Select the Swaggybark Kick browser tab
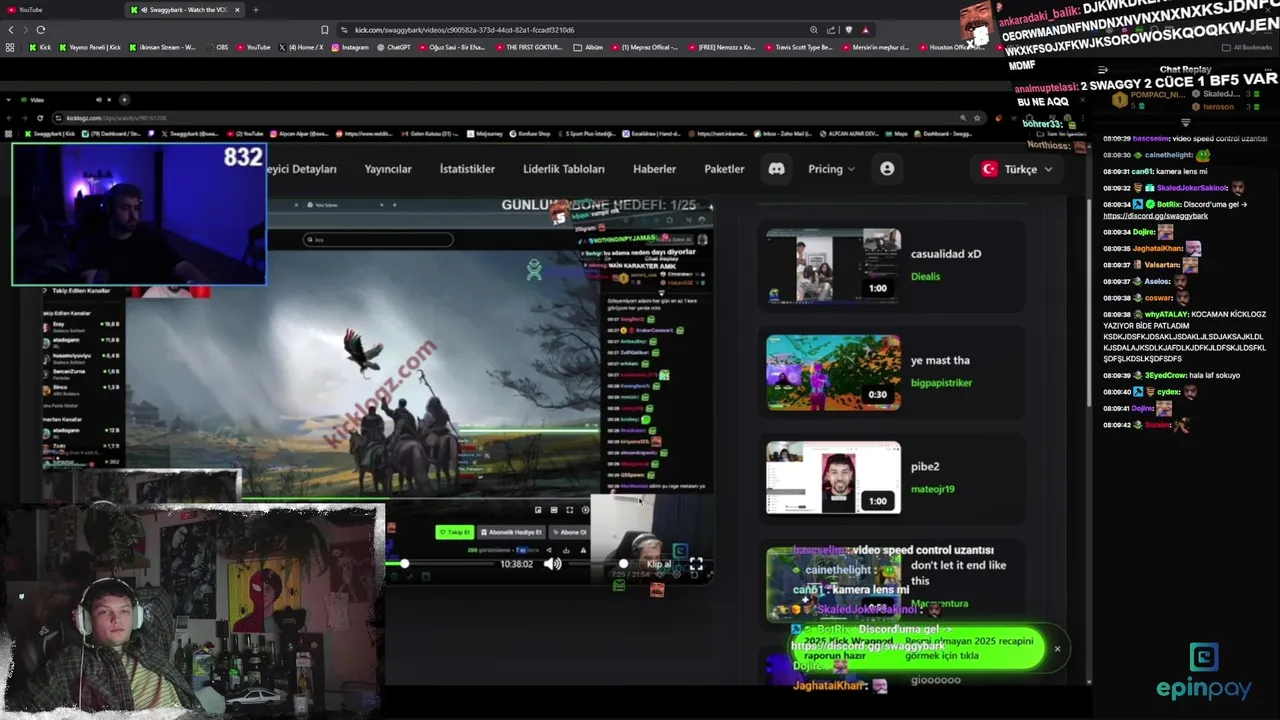Image resolution: width=1280 pixels, height=720 pixels. coord(186,10)
